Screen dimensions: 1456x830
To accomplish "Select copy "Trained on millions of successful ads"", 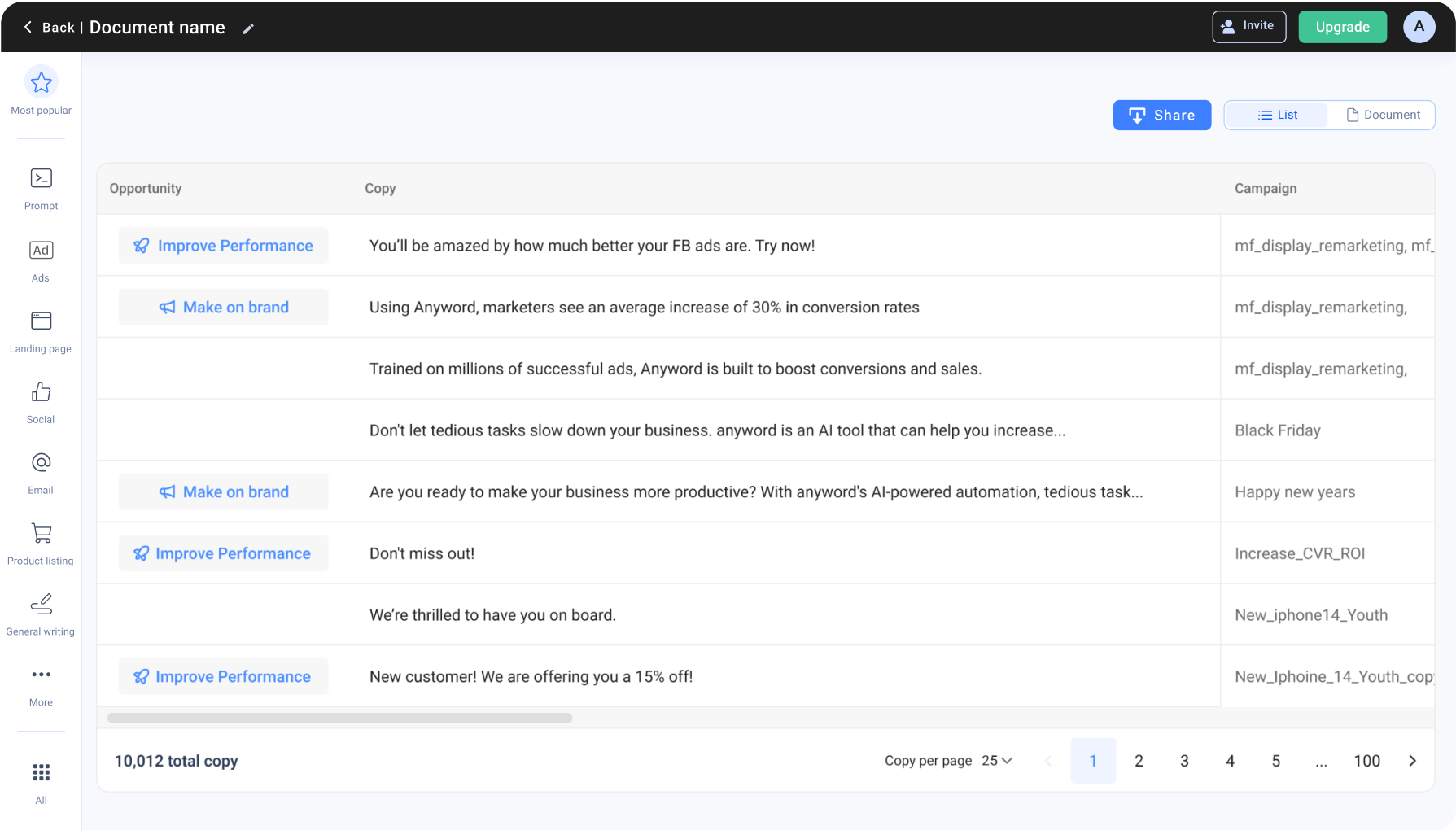I will [x=676, y=369].
